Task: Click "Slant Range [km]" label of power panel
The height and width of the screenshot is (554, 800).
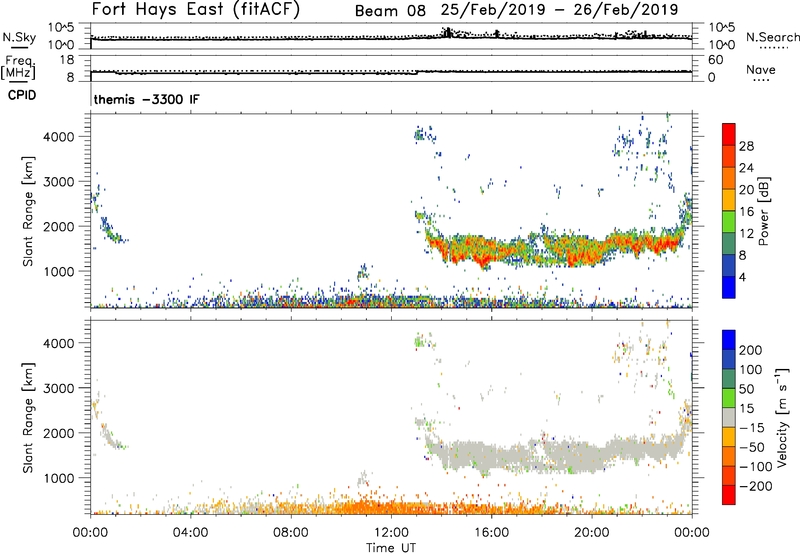Action: coord(28,211)
